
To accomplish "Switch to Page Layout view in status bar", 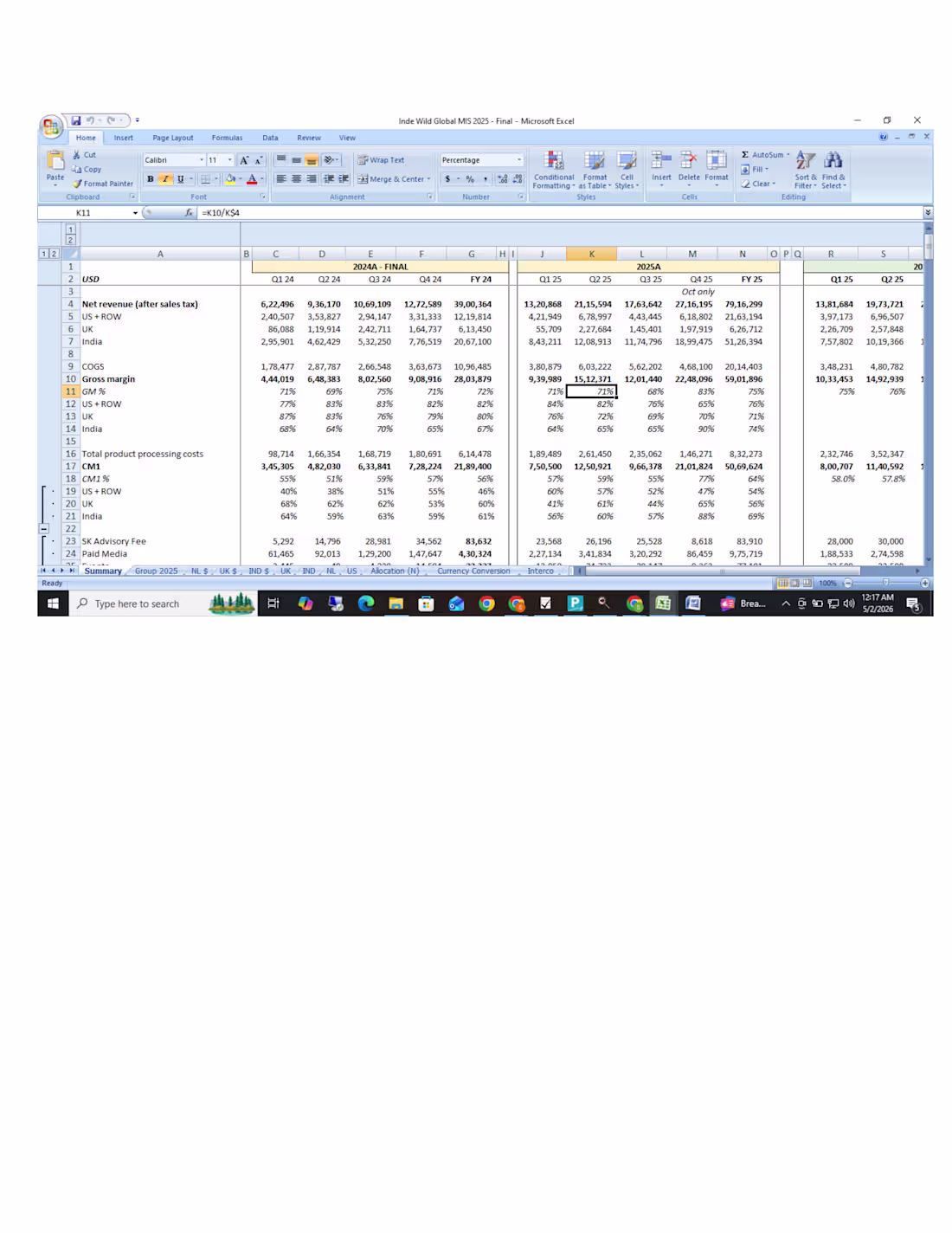I will pyautogui.click(x=794, y=584).
